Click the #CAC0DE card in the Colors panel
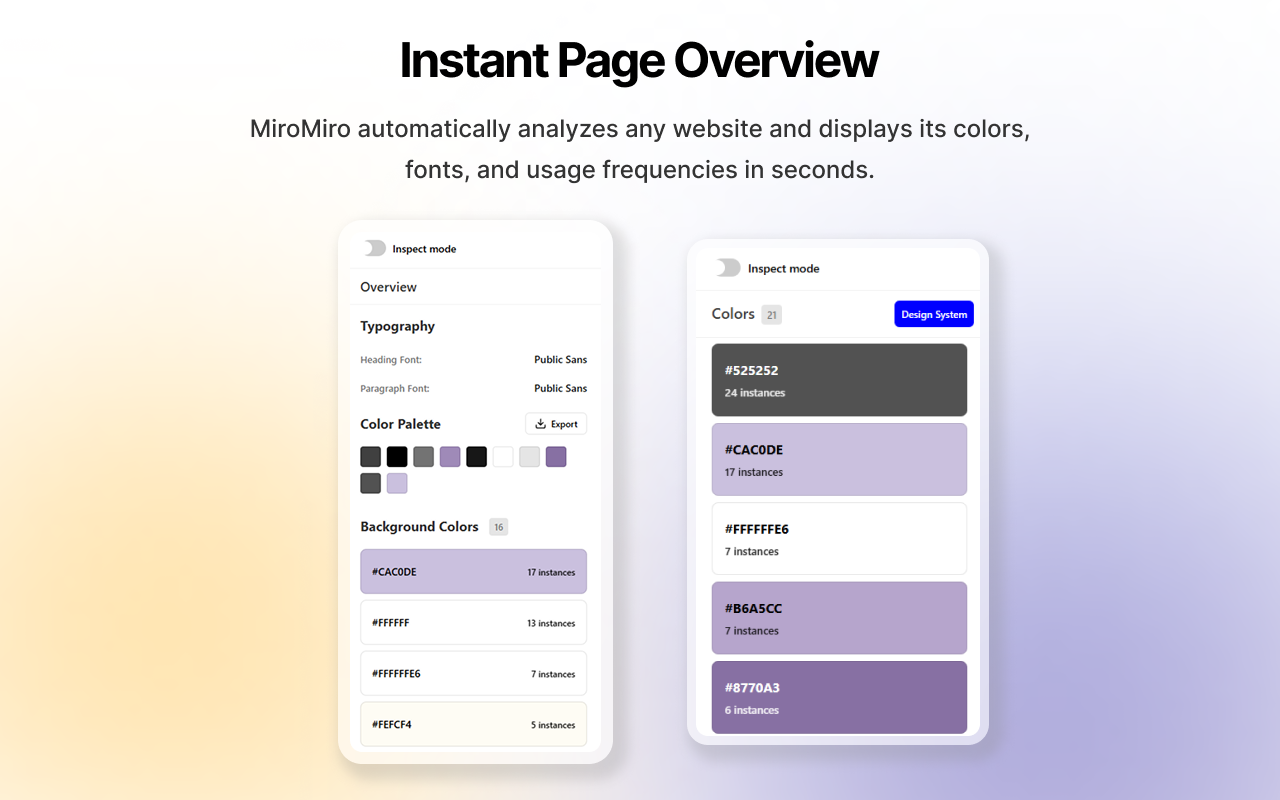Image resolution: width=1280 pixels, height=800 pixels. [839, 459]
